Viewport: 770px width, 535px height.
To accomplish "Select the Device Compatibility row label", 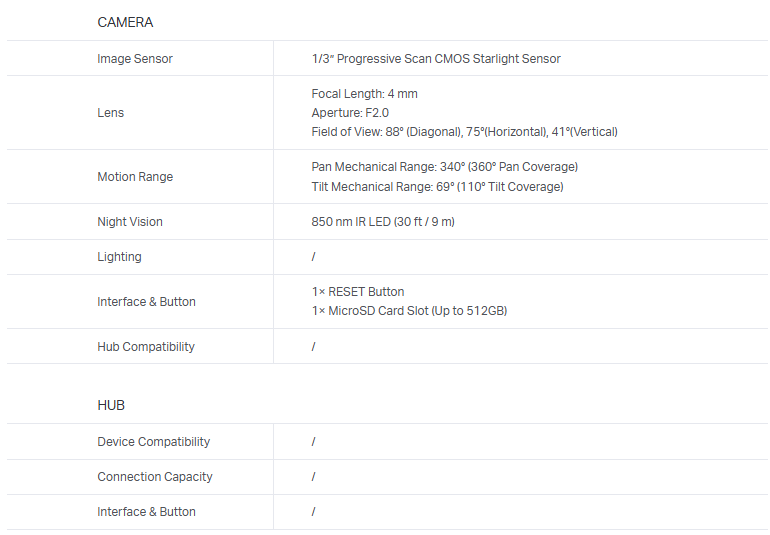I will (153, 442).
